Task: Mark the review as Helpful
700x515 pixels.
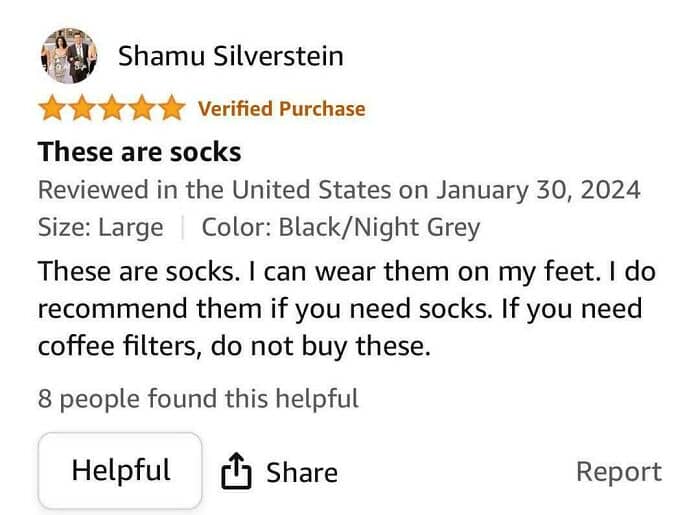Action: pyautogui.click(x=120, y=470)
